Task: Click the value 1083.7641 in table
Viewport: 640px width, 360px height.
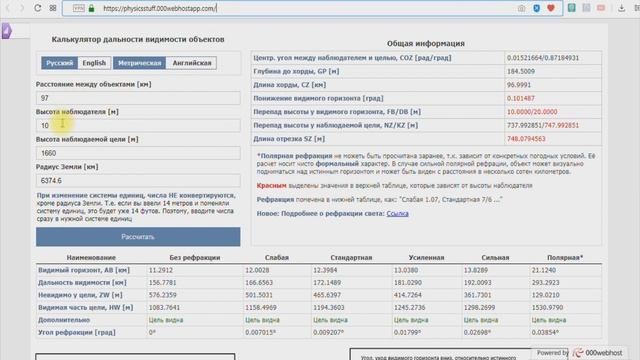Action: (164, 307)
